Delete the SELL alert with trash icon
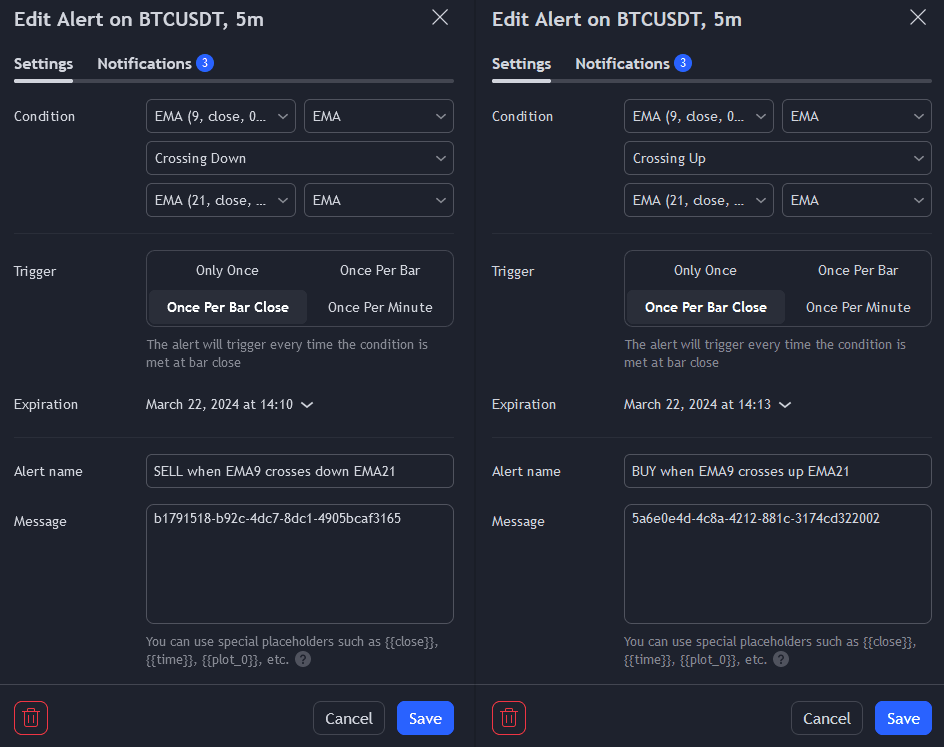This screenshot has height=747, width=944. tap(31, 718)
